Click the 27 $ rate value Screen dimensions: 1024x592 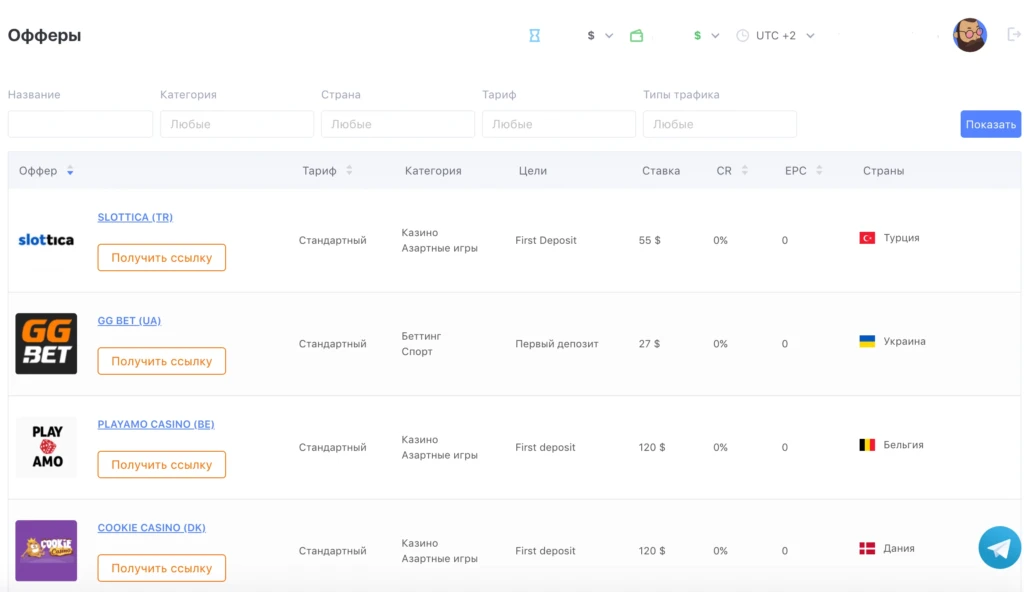[x=650, y=343]
